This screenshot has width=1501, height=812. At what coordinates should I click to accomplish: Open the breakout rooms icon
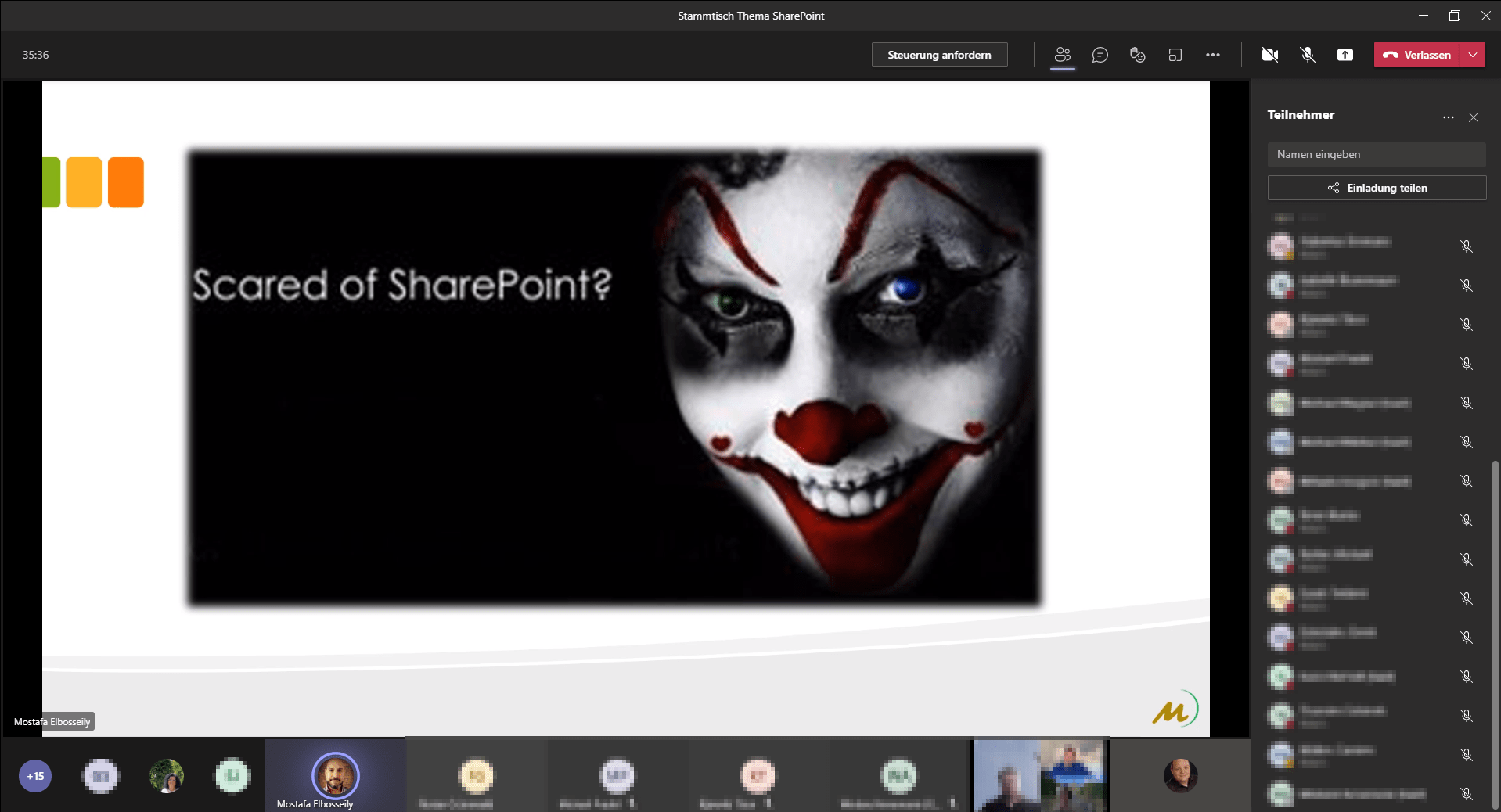point(1175,55)
